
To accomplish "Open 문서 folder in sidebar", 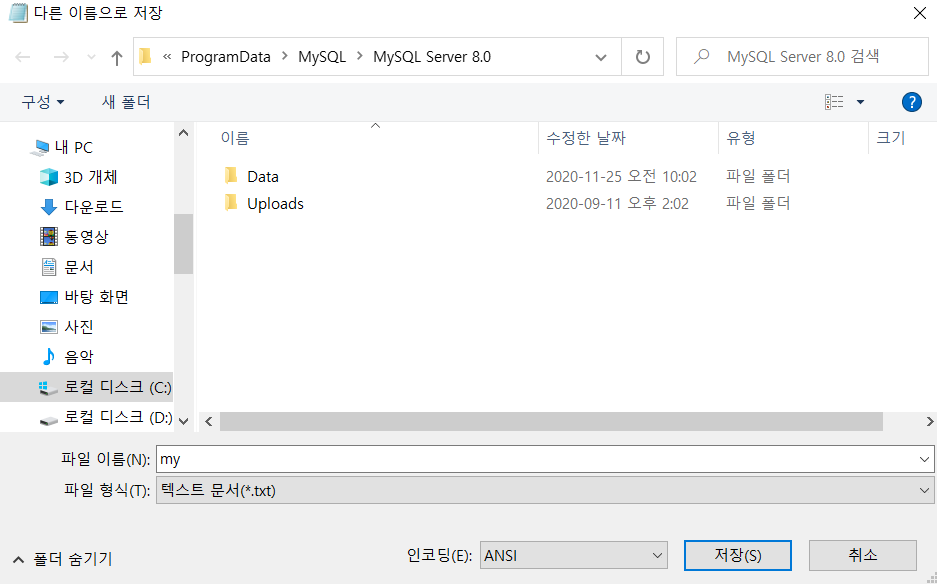I will coord(67,267).
